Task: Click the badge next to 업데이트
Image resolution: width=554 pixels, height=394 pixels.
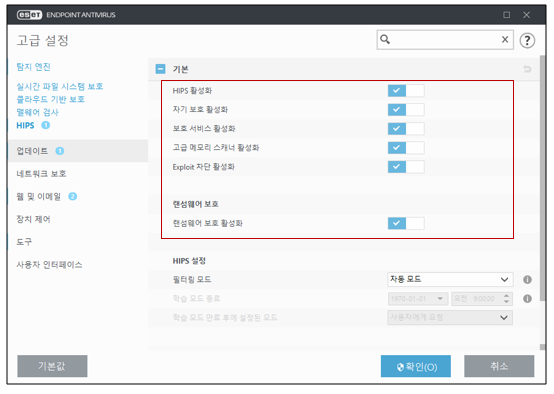Action: 60,151
